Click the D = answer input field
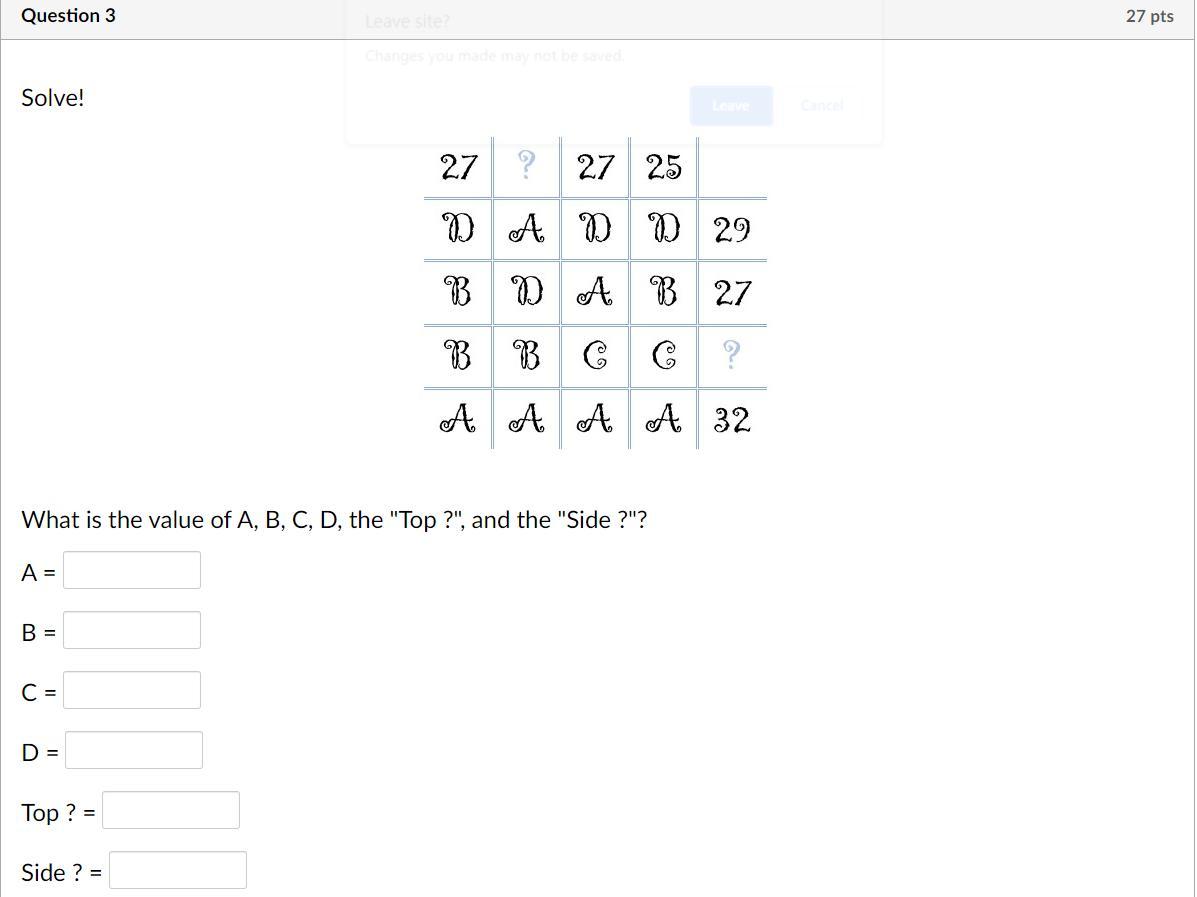Screen dimensions: 1197x897 pyautogui.click(x=134, y=750)
